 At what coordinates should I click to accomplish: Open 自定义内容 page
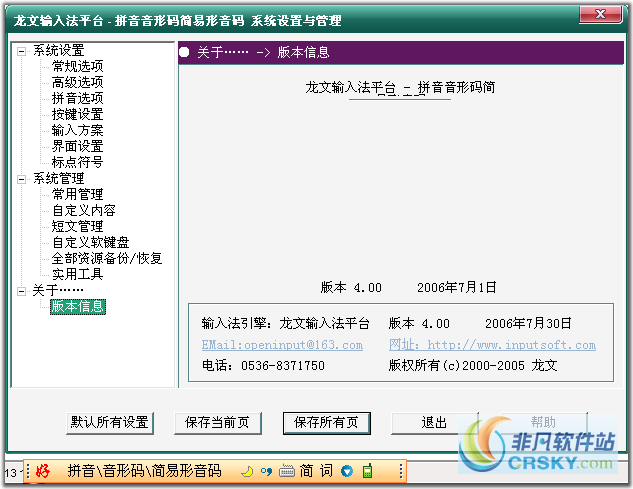84,210
